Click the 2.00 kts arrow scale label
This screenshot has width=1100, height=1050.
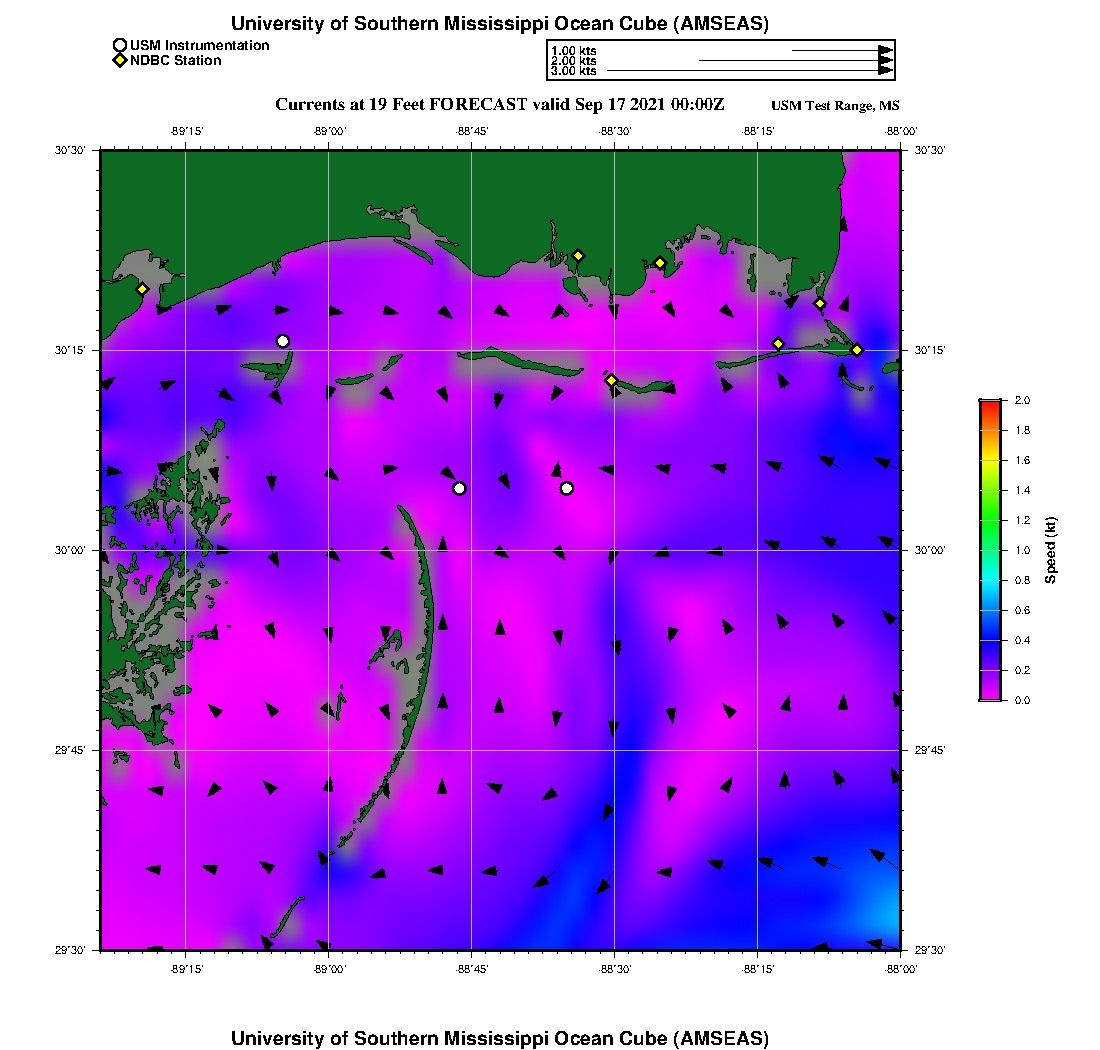pyautogui.click(x=573, y=61)
